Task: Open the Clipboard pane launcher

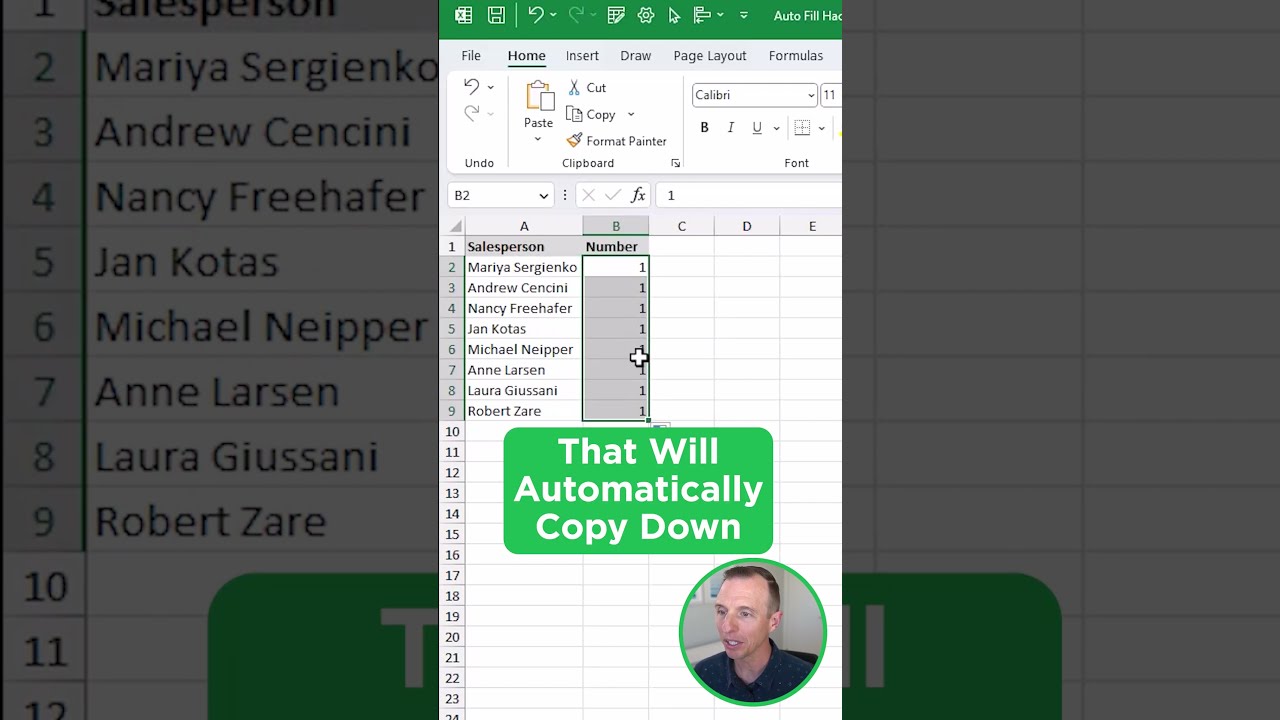Action: coord(675,163)
